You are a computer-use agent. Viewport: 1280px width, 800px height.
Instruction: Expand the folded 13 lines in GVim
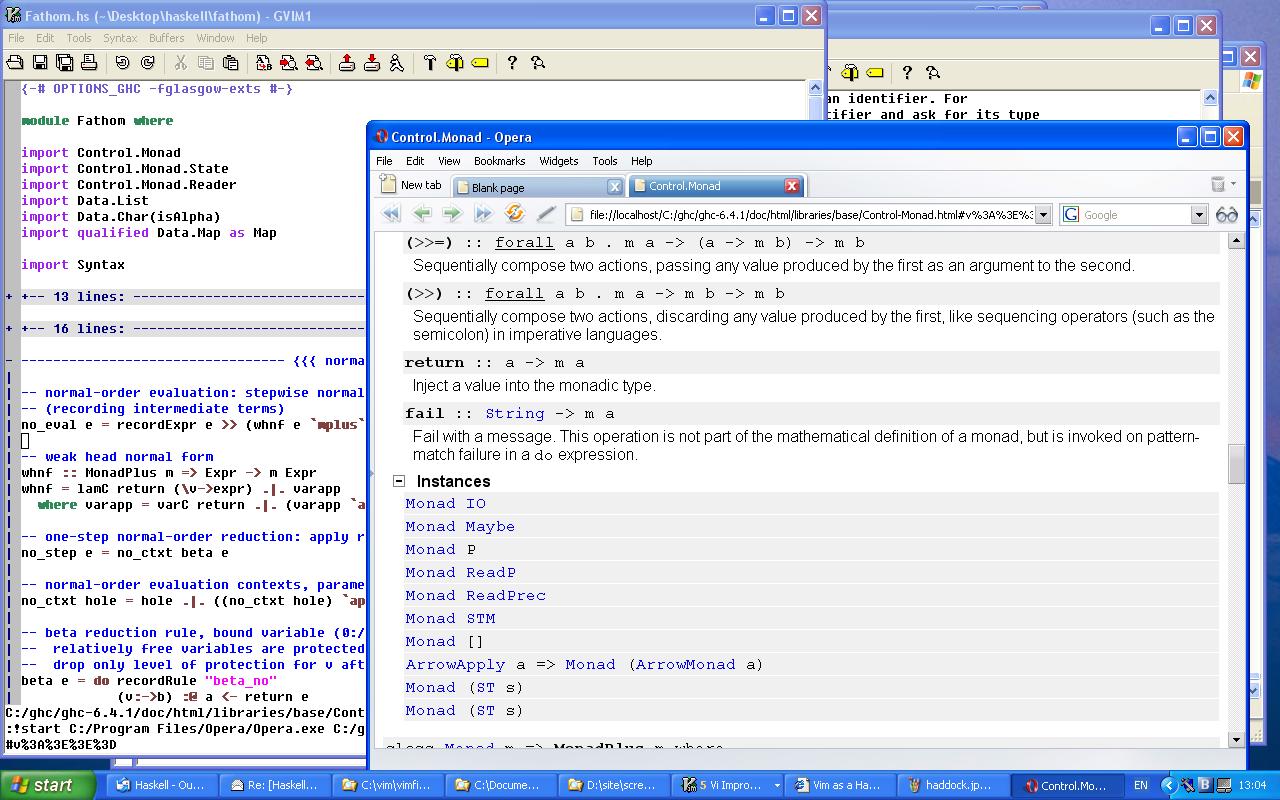10,296
